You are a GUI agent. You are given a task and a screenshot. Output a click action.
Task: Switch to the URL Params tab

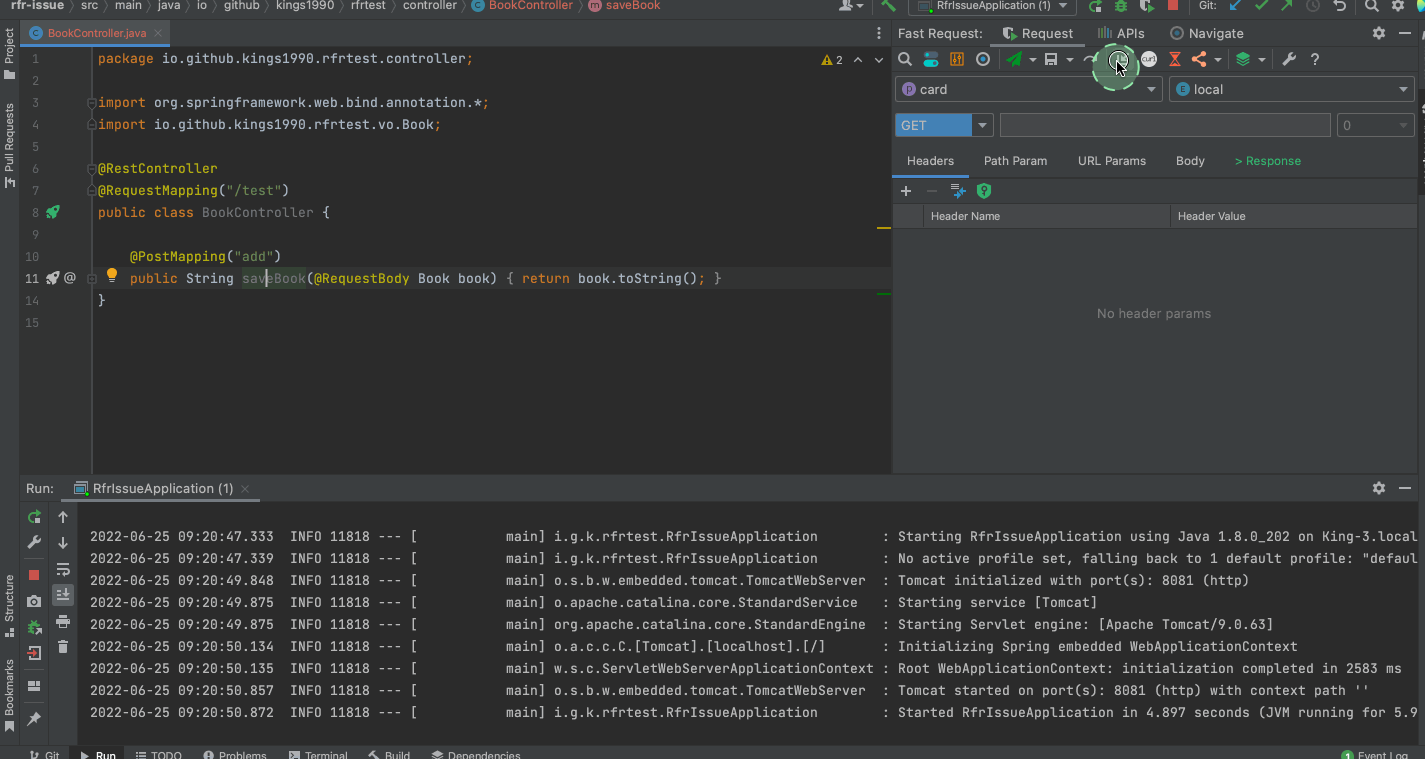[1111, 161]
